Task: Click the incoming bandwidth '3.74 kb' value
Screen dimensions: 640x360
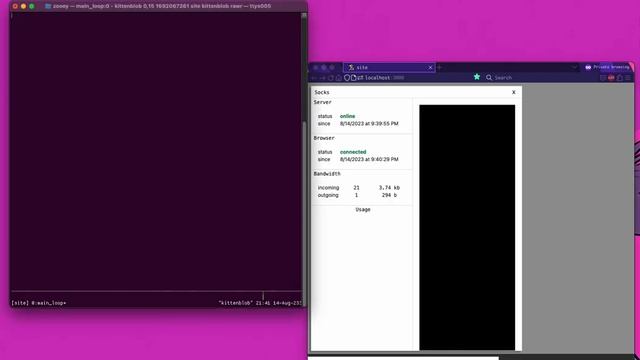Action: pos(389,188)
